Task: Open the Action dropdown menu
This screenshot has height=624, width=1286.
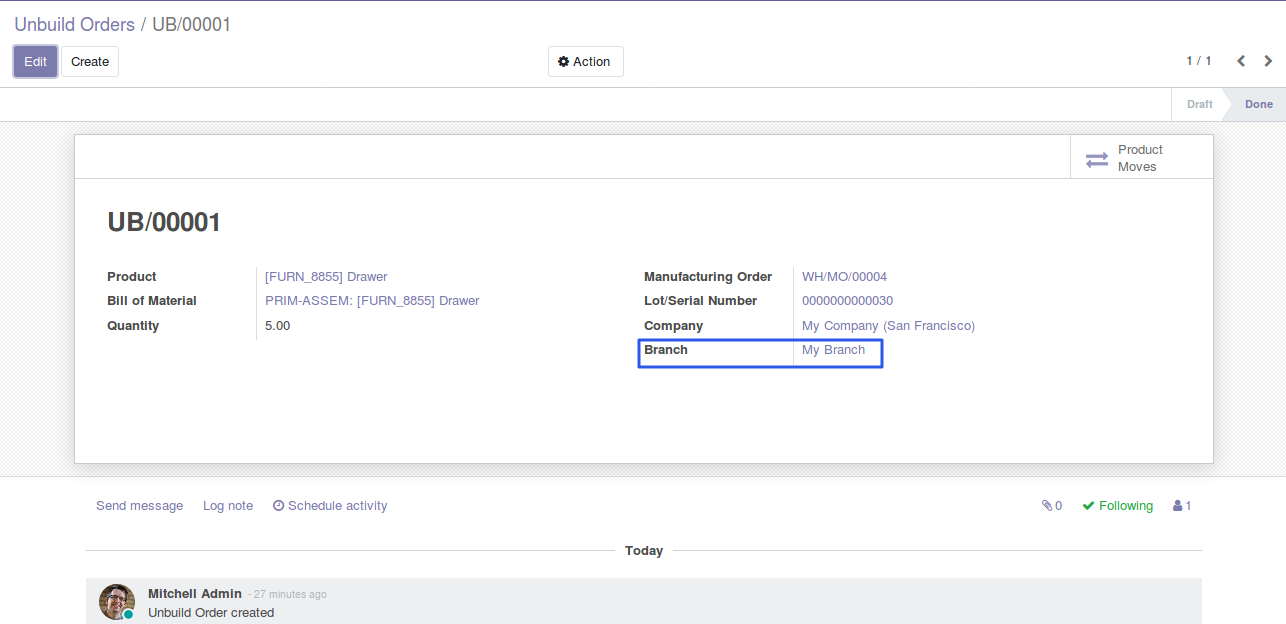Action: [585, 62]
